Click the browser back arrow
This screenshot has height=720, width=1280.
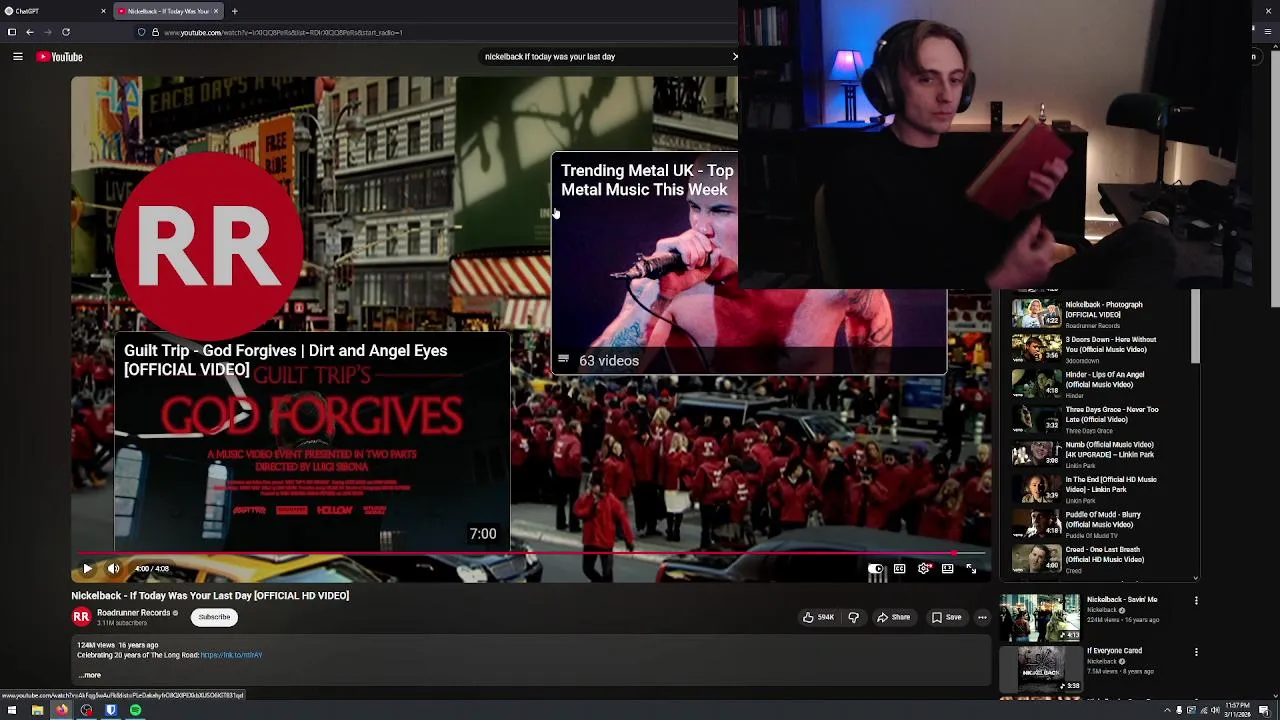pos(30,32)
